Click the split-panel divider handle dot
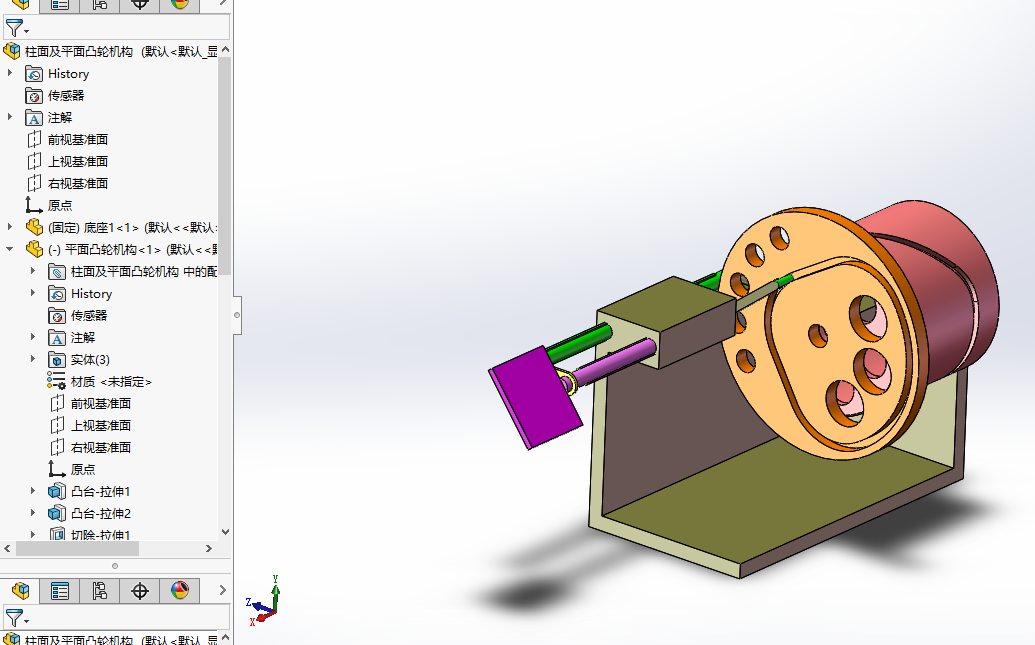Viewport: 1035px width, 645px height. pyautogui.click(x=115, y=566)
